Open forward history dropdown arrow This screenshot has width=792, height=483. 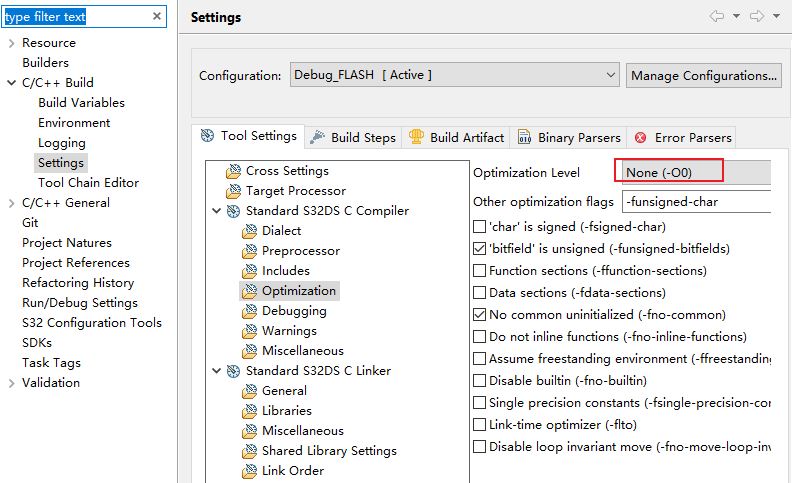point(776,16)
